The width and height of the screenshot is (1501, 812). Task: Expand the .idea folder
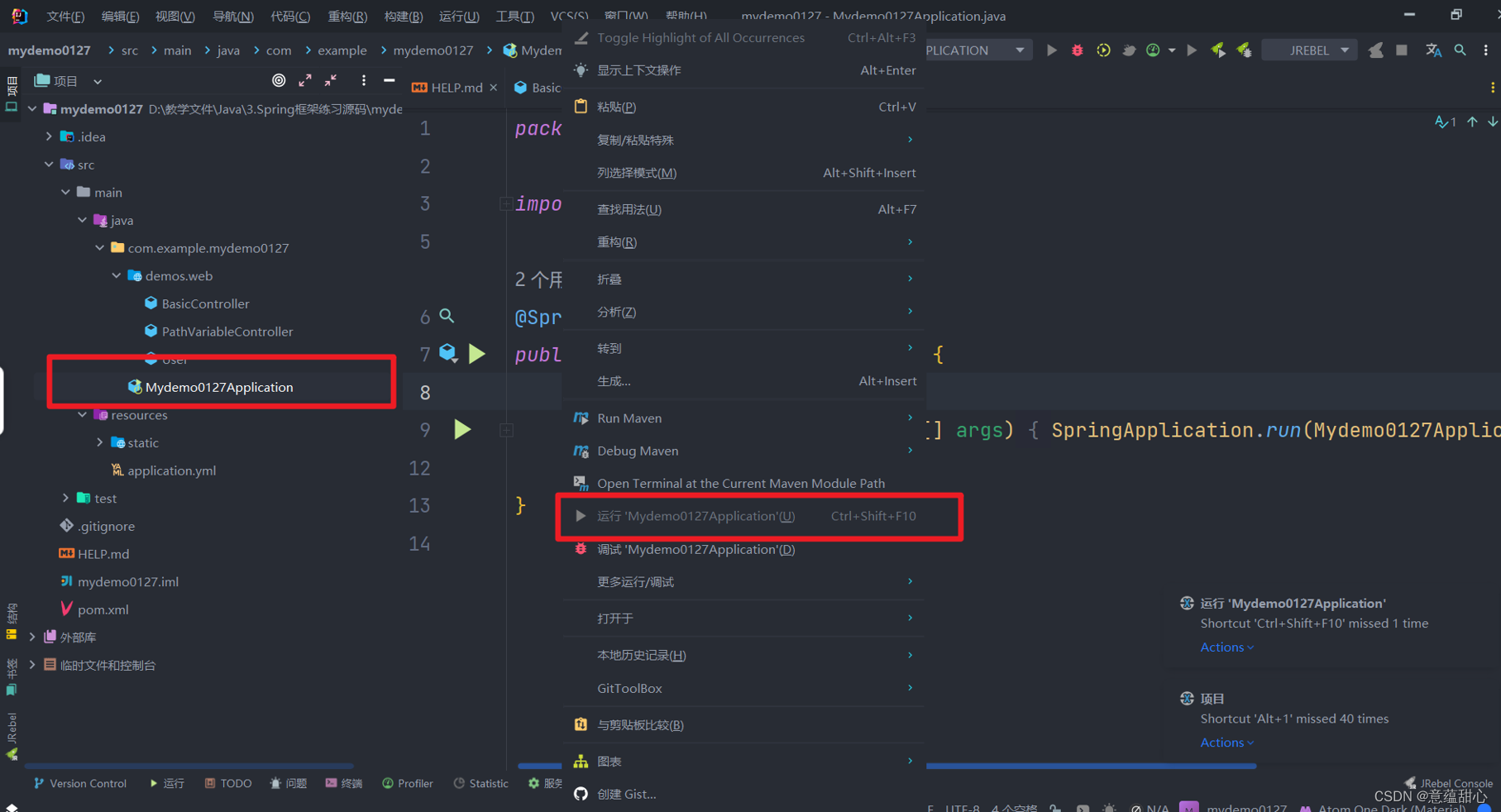point(49,136)
